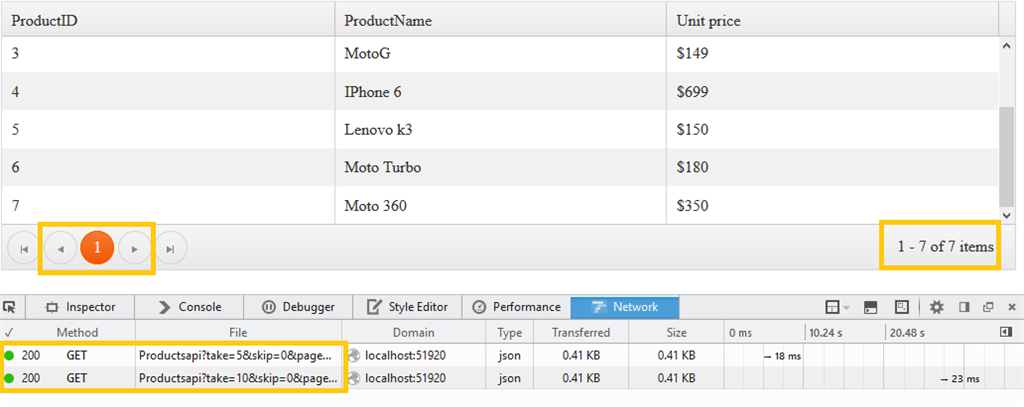Switch to the Debugger tab
The image size is (1024, 407).
point(298,307)
